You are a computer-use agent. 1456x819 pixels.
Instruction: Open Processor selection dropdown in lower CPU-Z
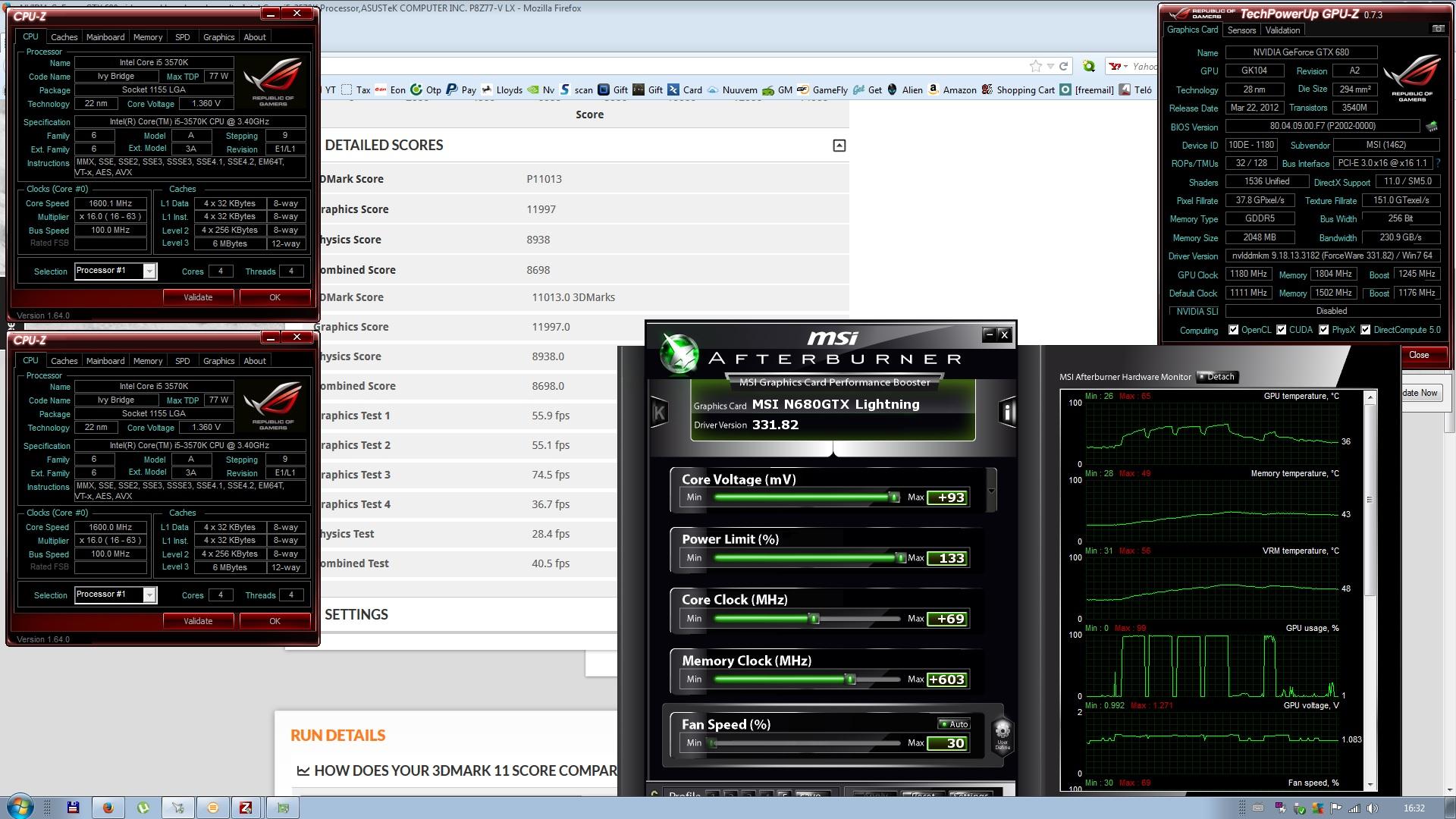click(x=149, y=595)
